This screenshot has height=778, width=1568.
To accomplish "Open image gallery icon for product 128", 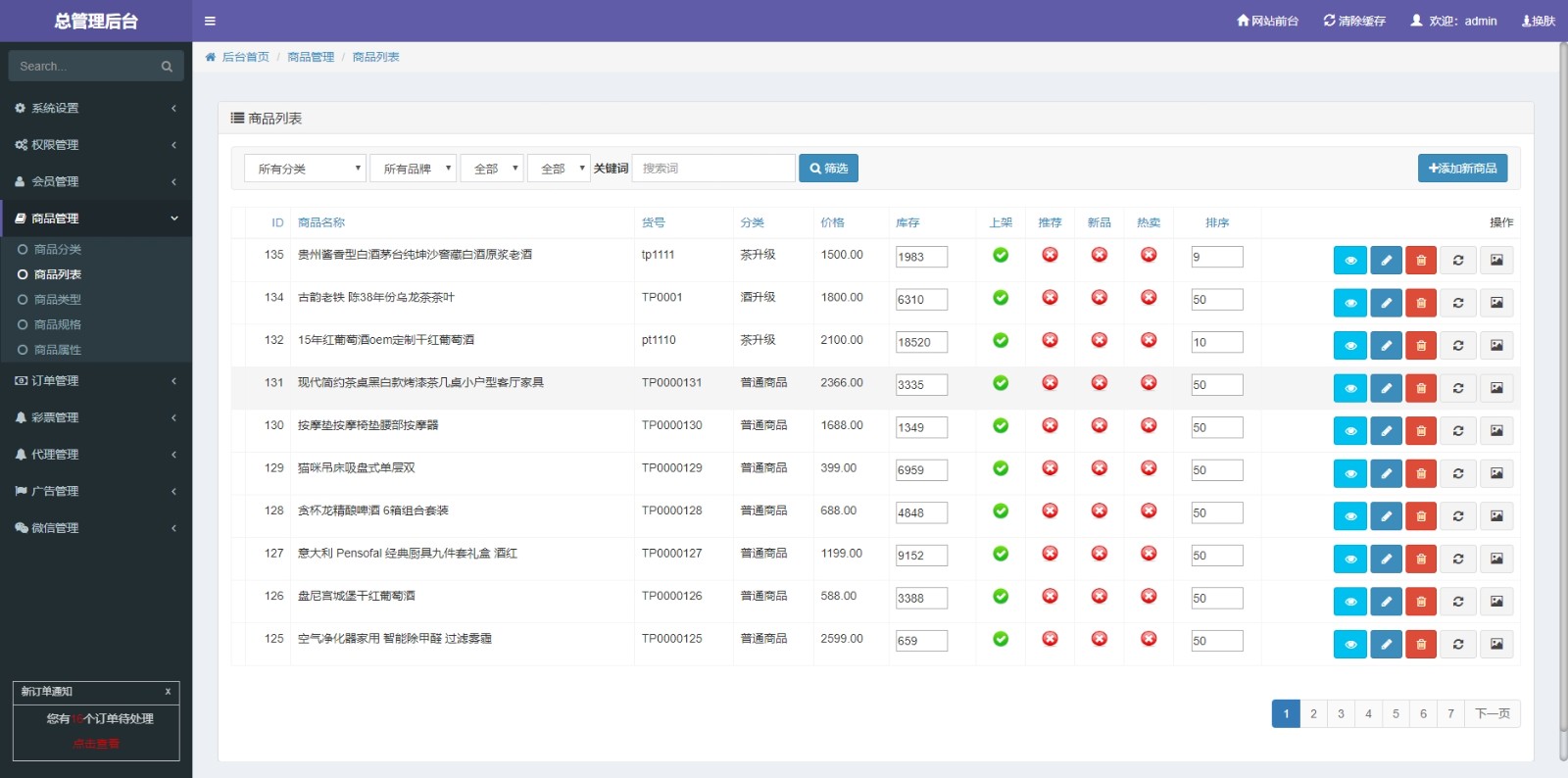I will click(1496, 515).
